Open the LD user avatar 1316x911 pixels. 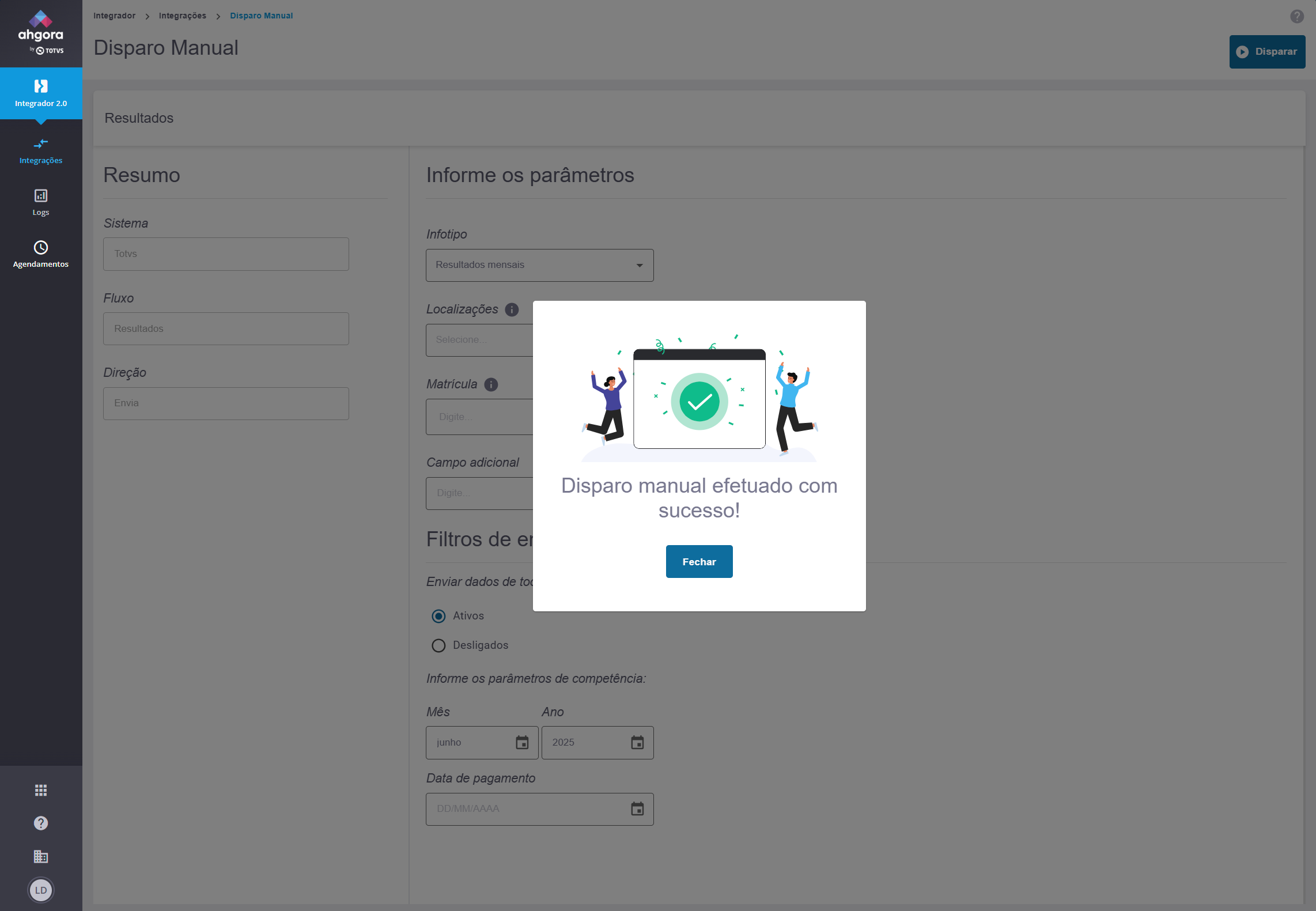coord(40,890)
